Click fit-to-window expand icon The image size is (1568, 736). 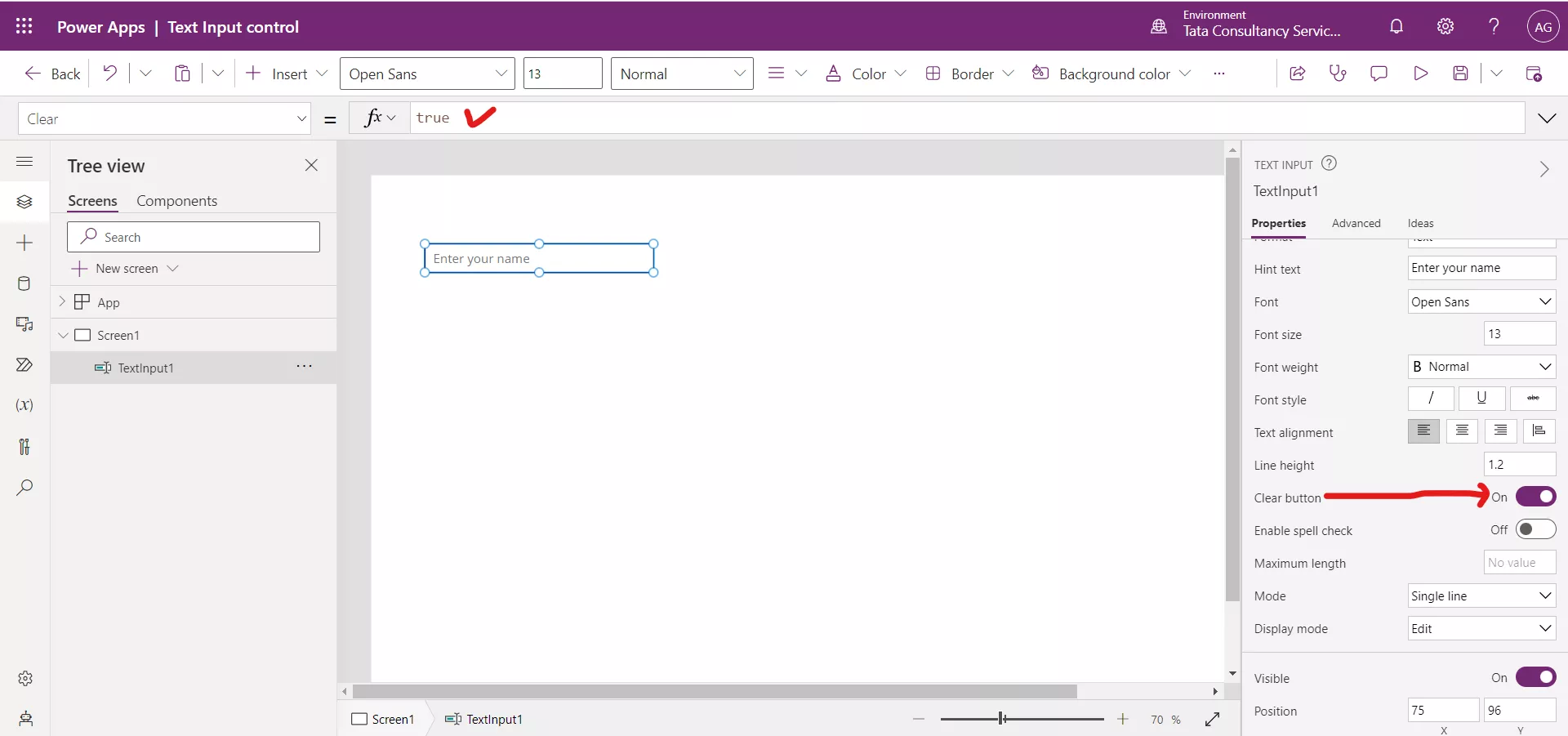pos(1212,719)
